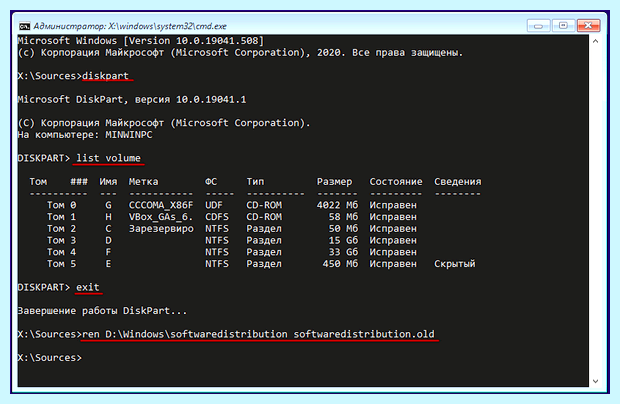Close the cmd.exe window
The image size is (620, 404).
pos(588,26)
